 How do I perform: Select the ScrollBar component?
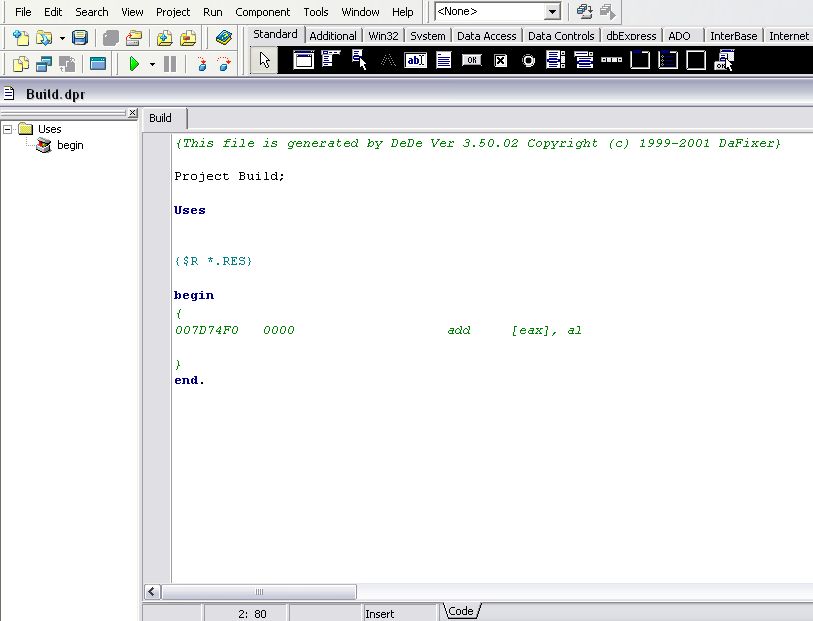tap(612, 60)
